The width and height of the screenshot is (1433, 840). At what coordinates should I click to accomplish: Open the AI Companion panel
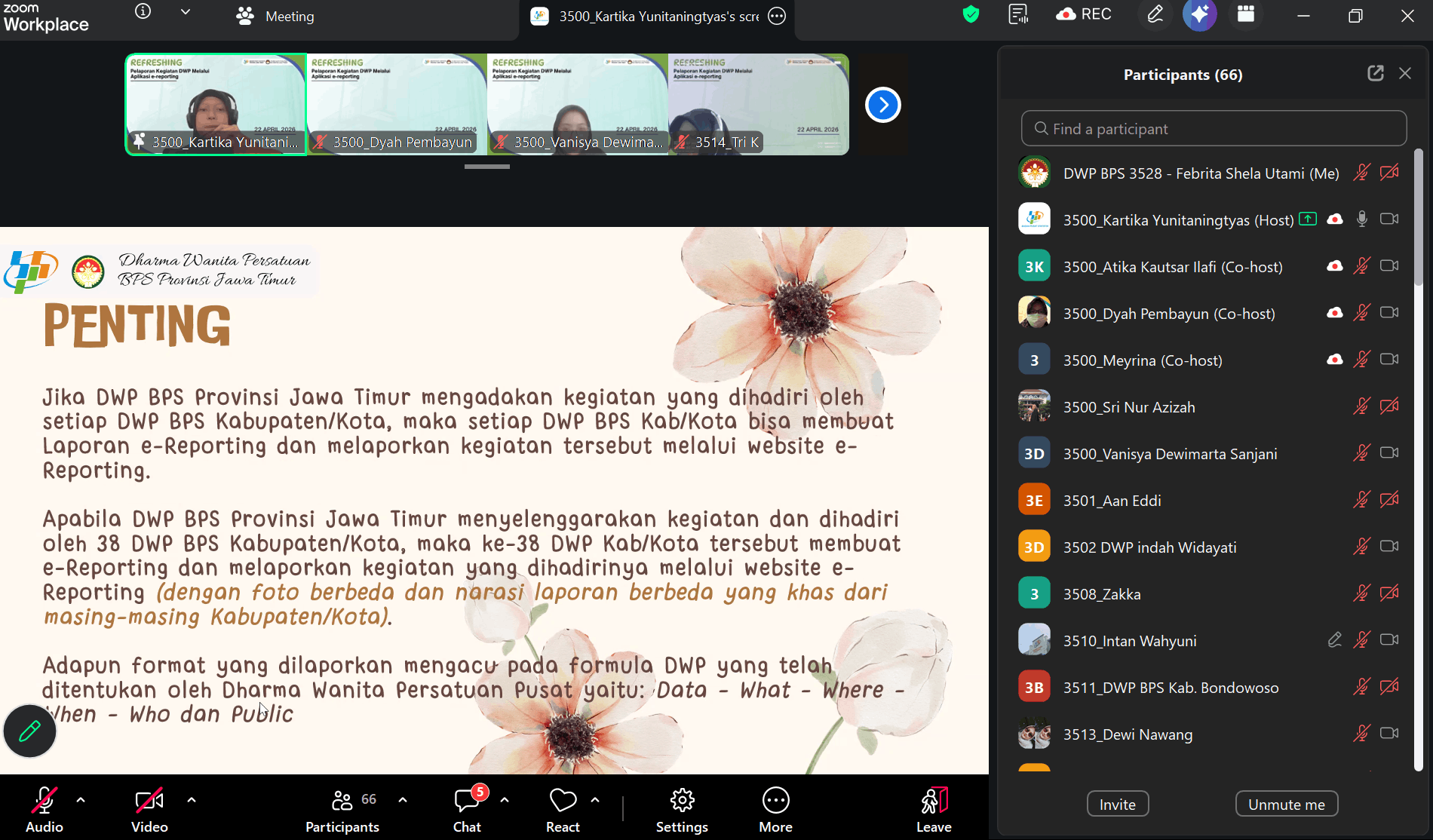[1199, 14]
